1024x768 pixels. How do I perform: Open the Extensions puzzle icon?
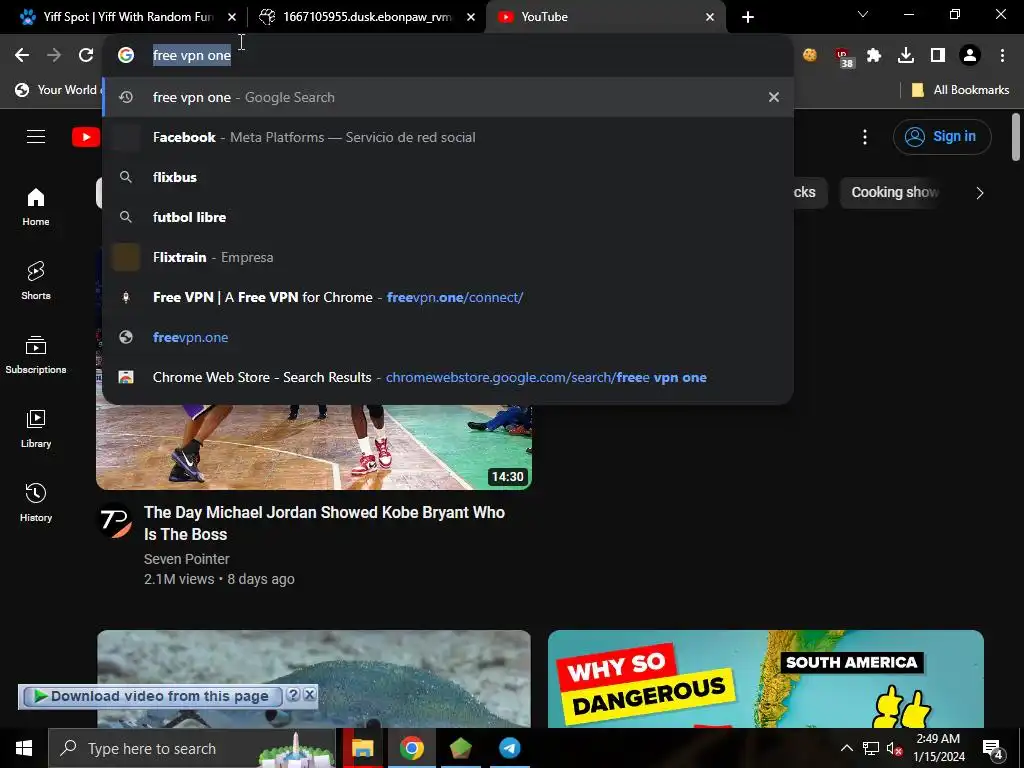tap(874, 56)
